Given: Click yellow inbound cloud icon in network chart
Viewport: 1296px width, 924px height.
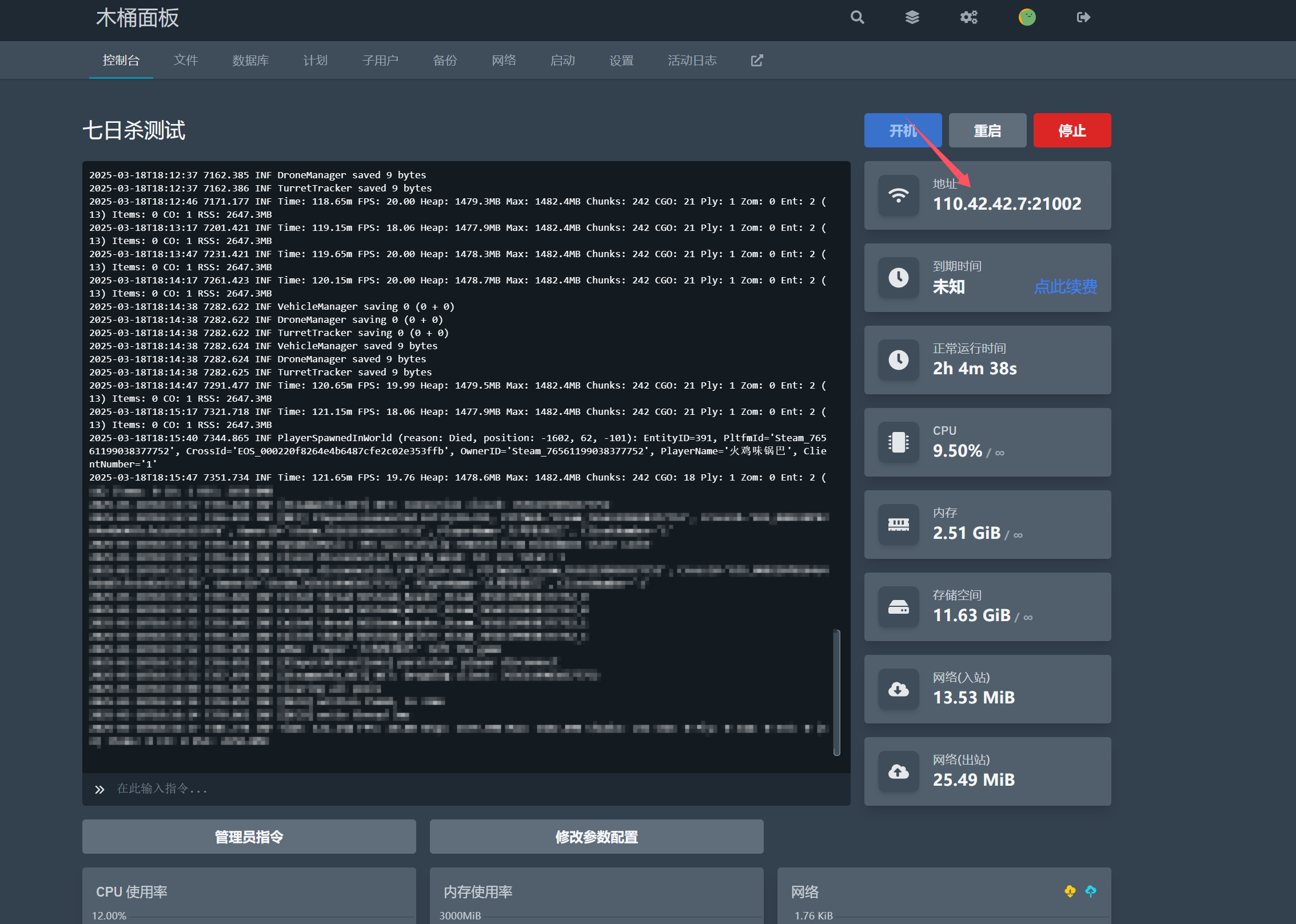Looking at the screenshot, I should pos(1070,891).
